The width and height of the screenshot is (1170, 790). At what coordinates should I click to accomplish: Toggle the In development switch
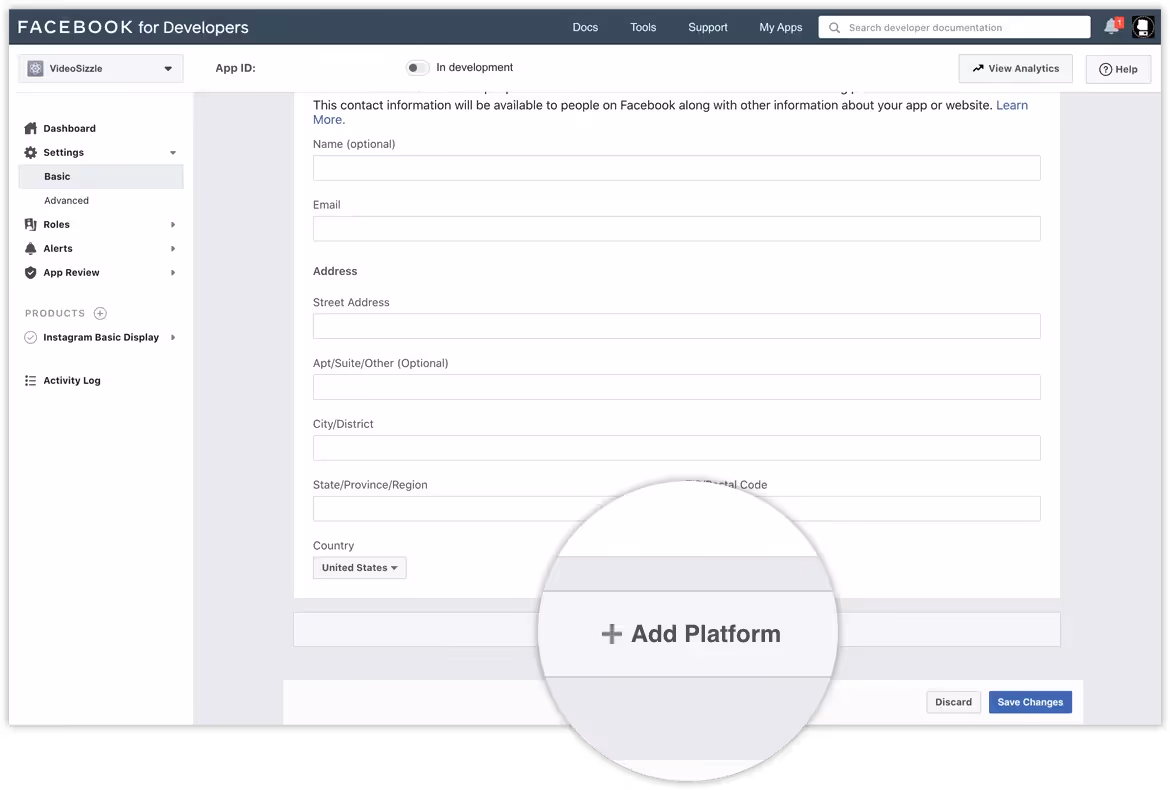(x=417, y=68)
